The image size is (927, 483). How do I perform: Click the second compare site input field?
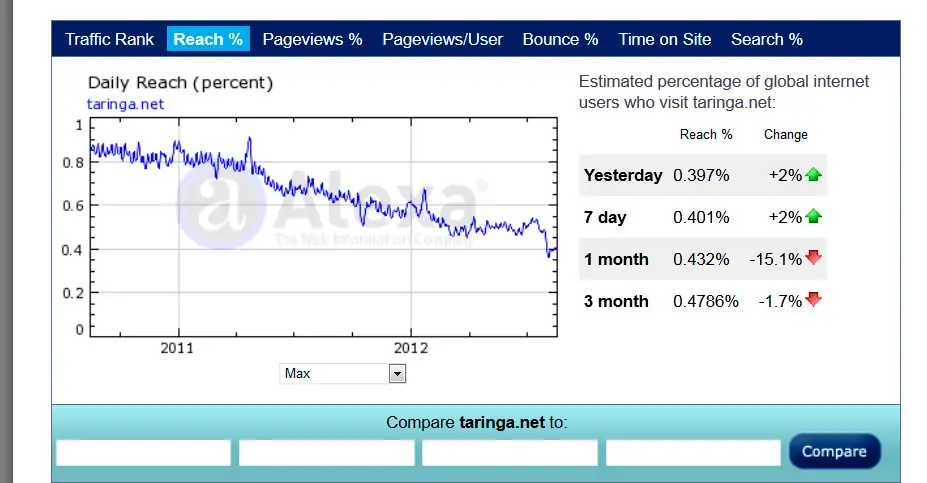point(326,453)
